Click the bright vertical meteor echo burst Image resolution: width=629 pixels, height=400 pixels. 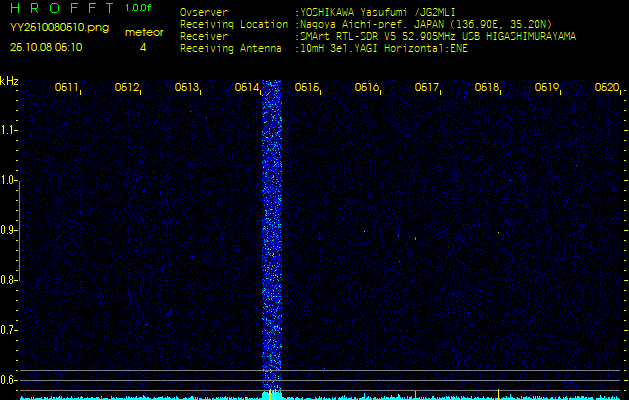tap(271, 240)
